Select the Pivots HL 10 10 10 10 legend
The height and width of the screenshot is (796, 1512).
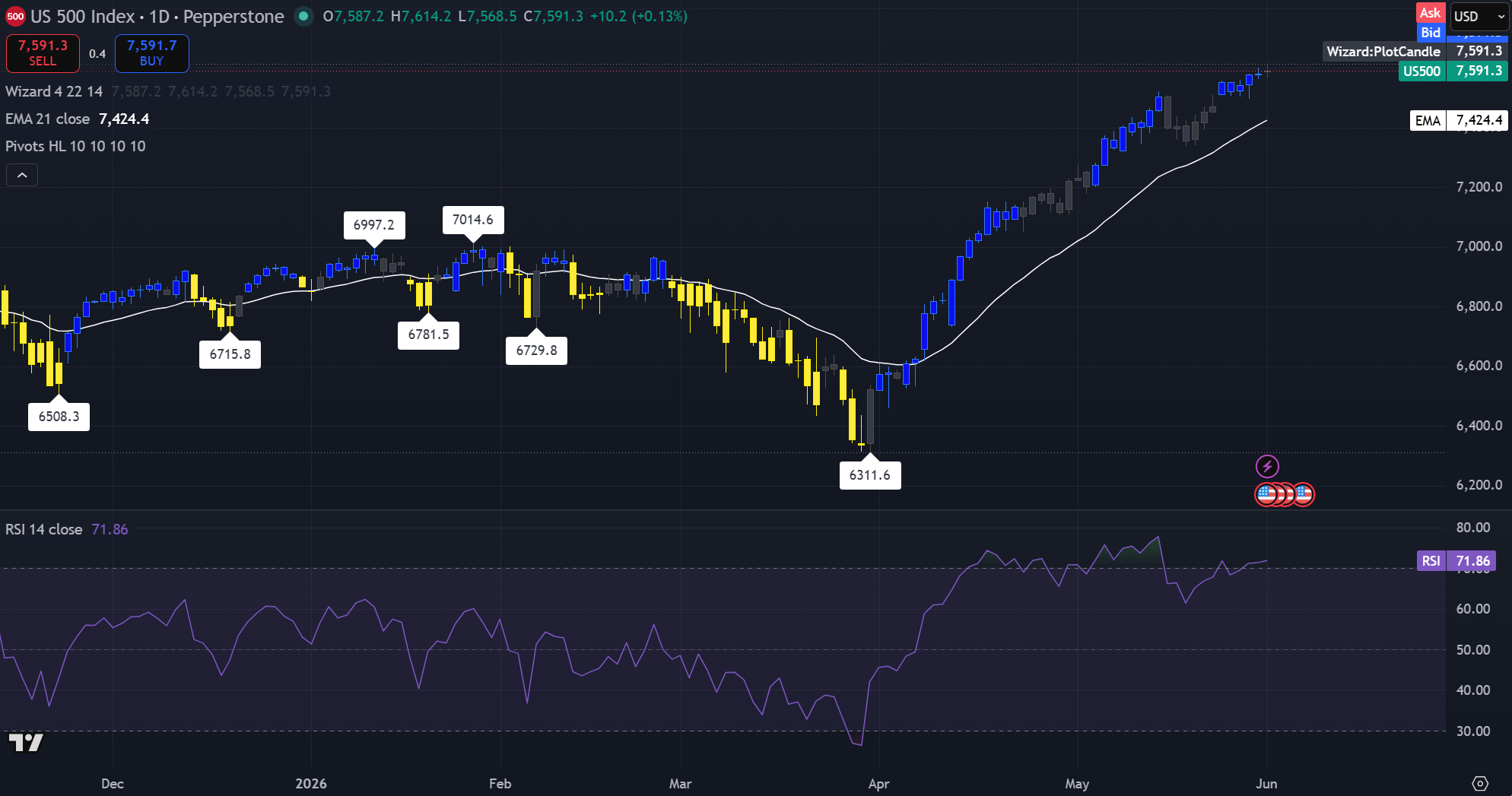pyautogui.click(x=75, y=146)
